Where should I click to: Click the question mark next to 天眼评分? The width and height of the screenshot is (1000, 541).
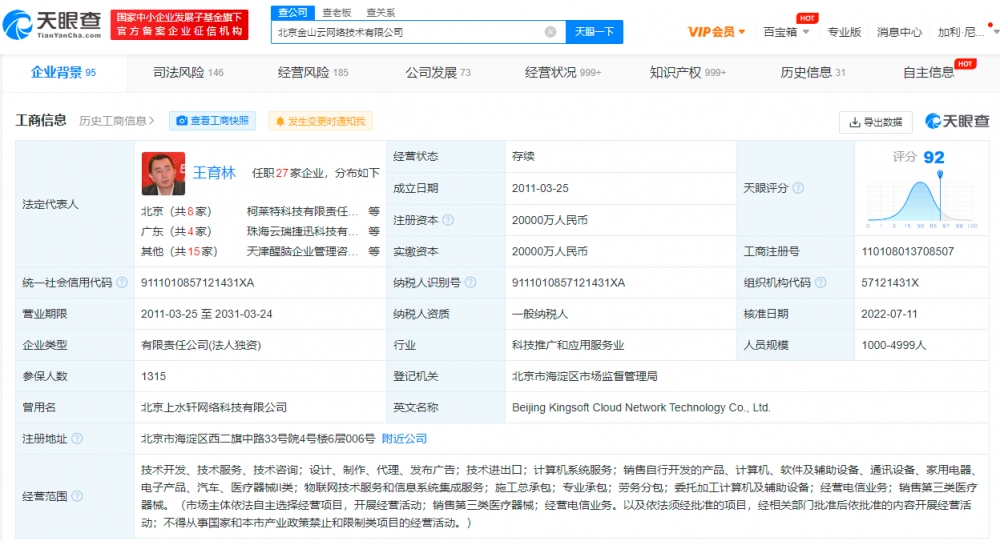point(798,188)
